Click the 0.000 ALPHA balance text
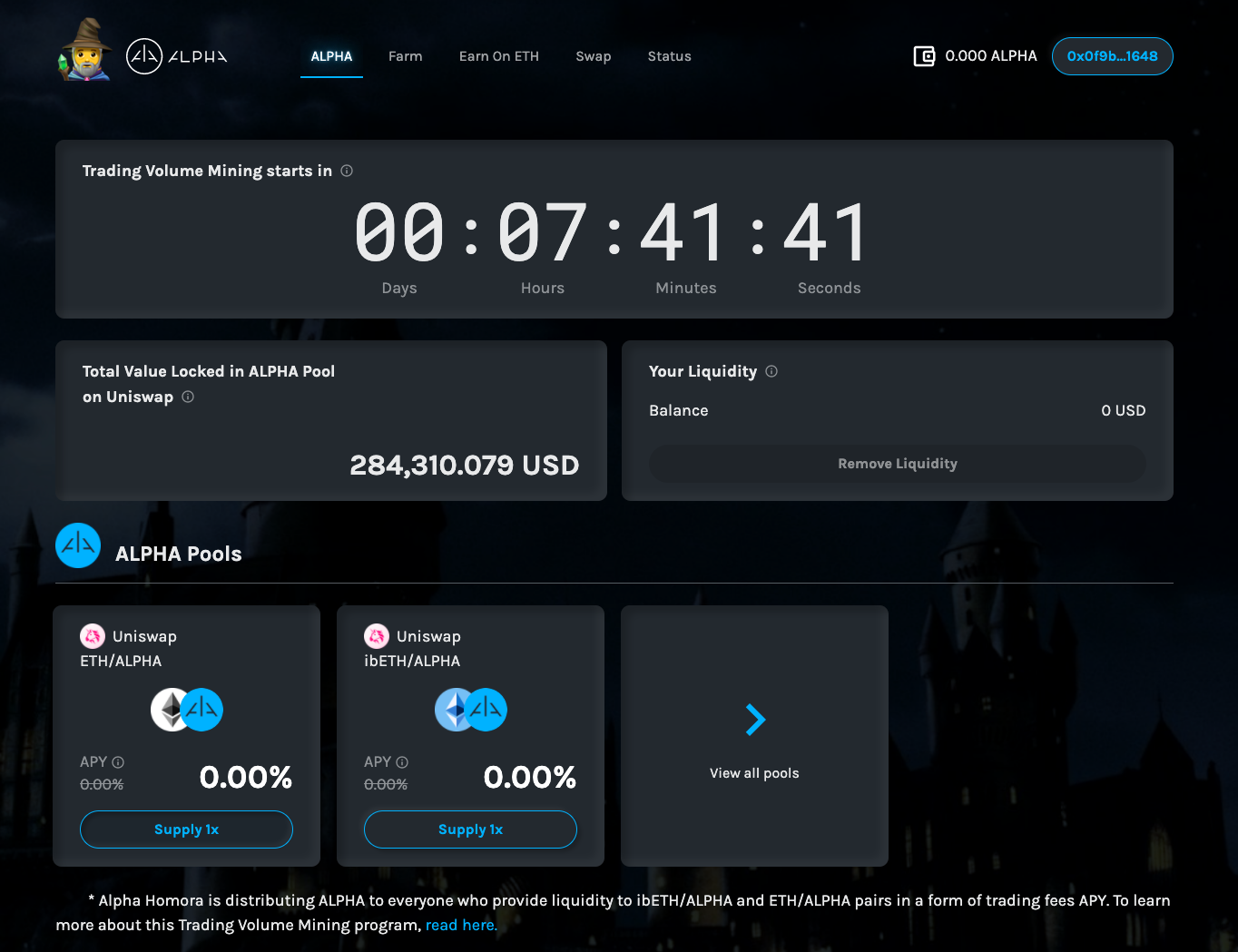Viewport: 1238px width, 952px height. [x=991, y=56]
